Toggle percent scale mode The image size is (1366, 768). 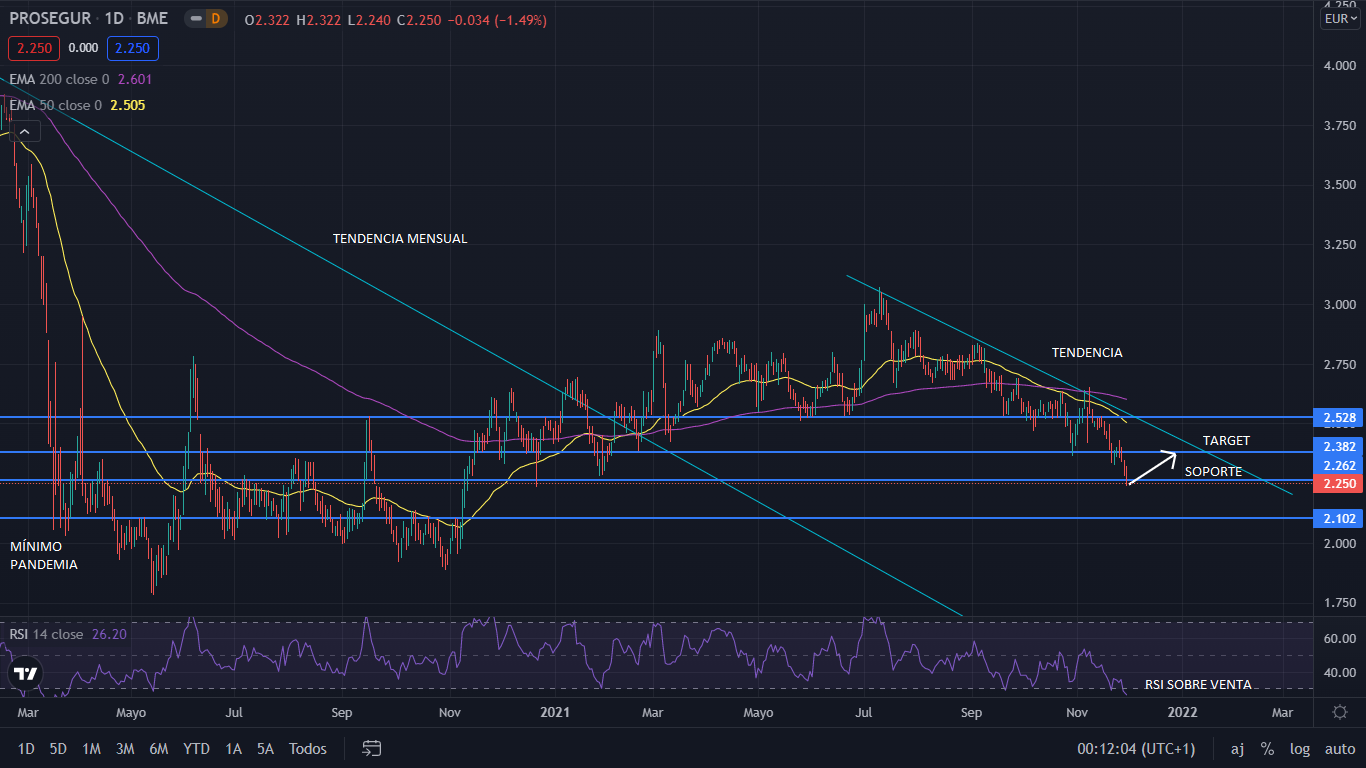pos(1267,749)
